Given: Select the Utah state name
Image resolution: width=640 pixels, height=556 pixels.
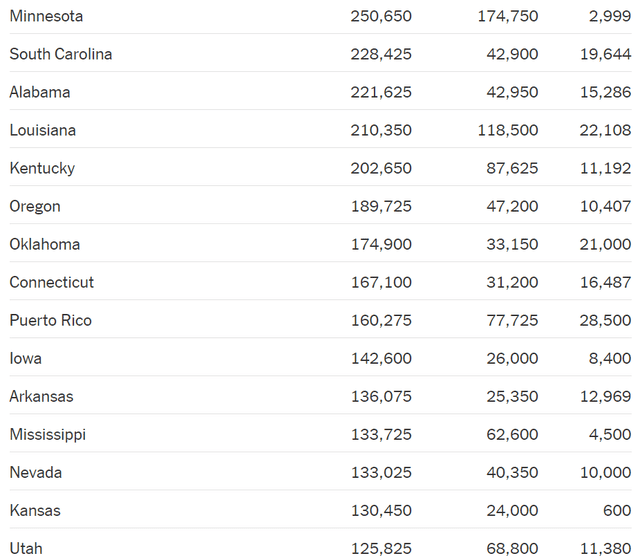Looking at the screenshot, I should click(26, 548).
